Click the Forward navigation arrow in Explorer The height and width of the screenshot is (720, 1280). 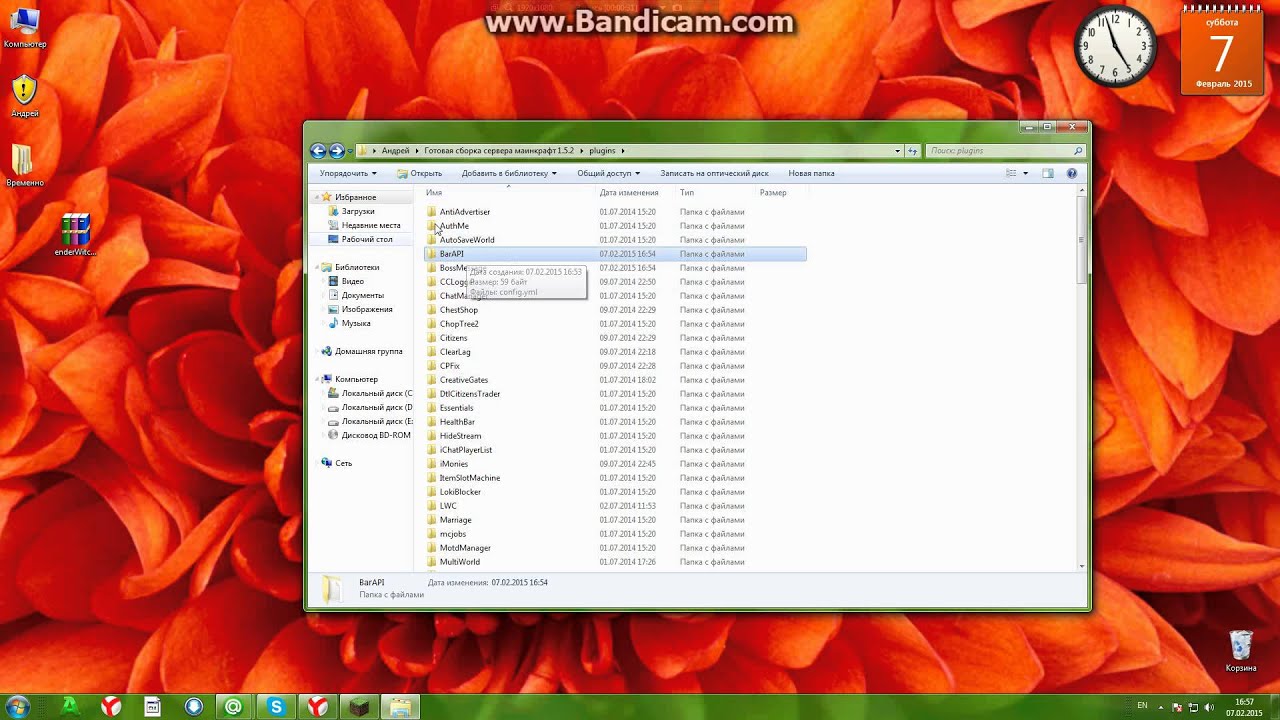pyautogui.click(x=337, y=151)
